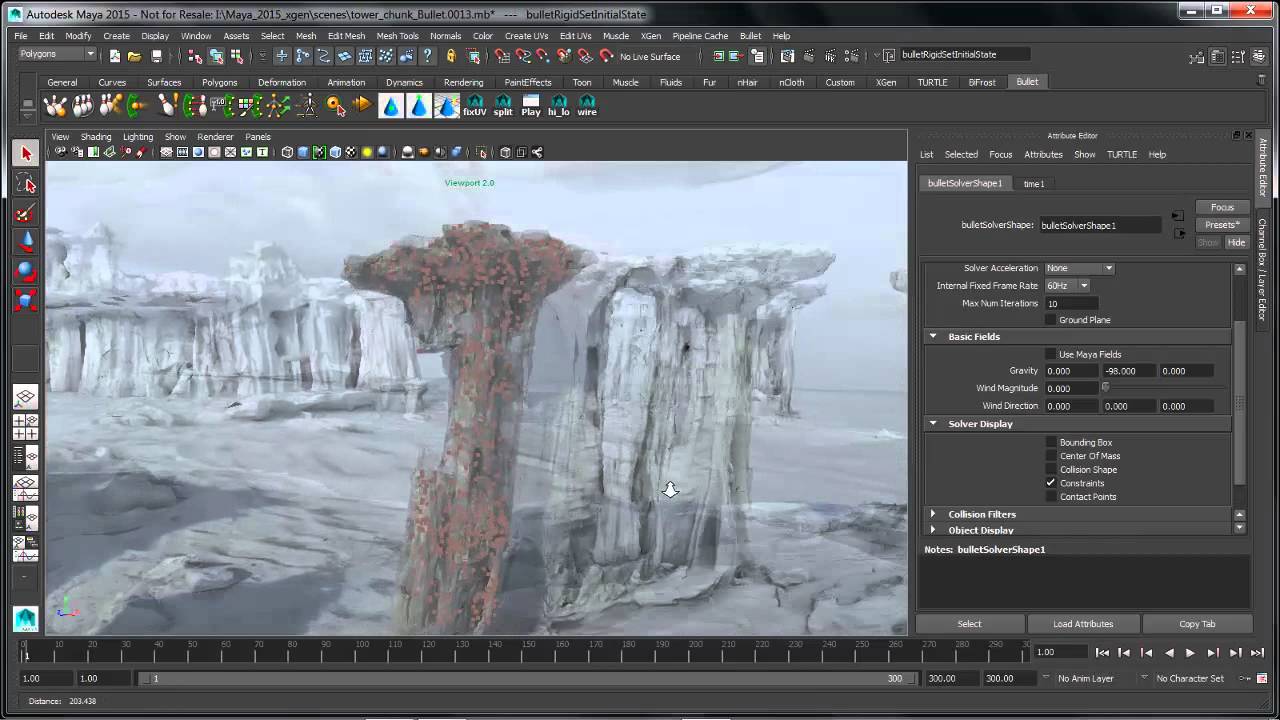Screen dimensions: 1280x720
Task: Choose the Lasso select tool
Action: point(26,184)
